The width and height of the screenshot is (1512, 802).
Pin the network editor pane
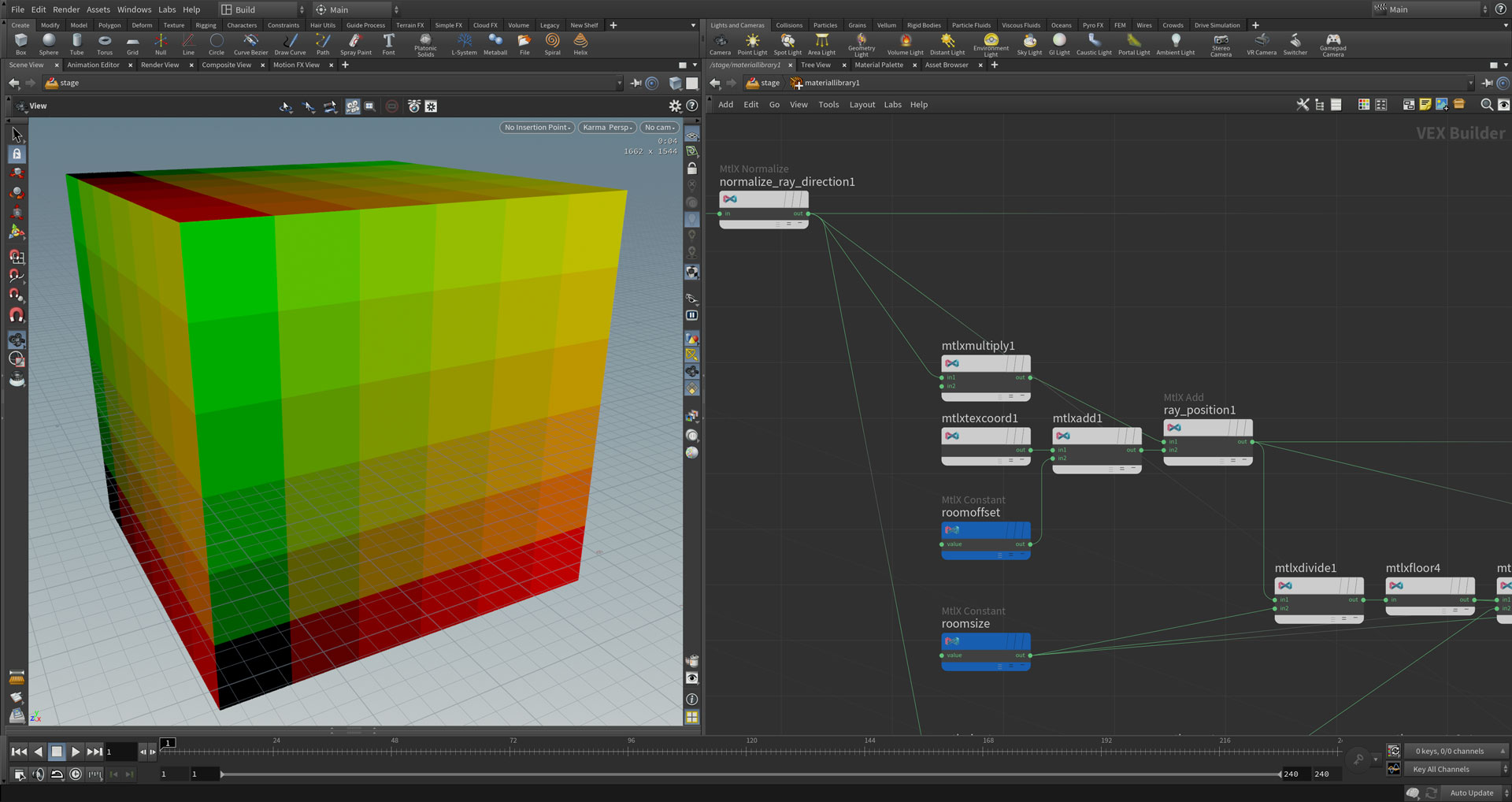point(1487,83)
